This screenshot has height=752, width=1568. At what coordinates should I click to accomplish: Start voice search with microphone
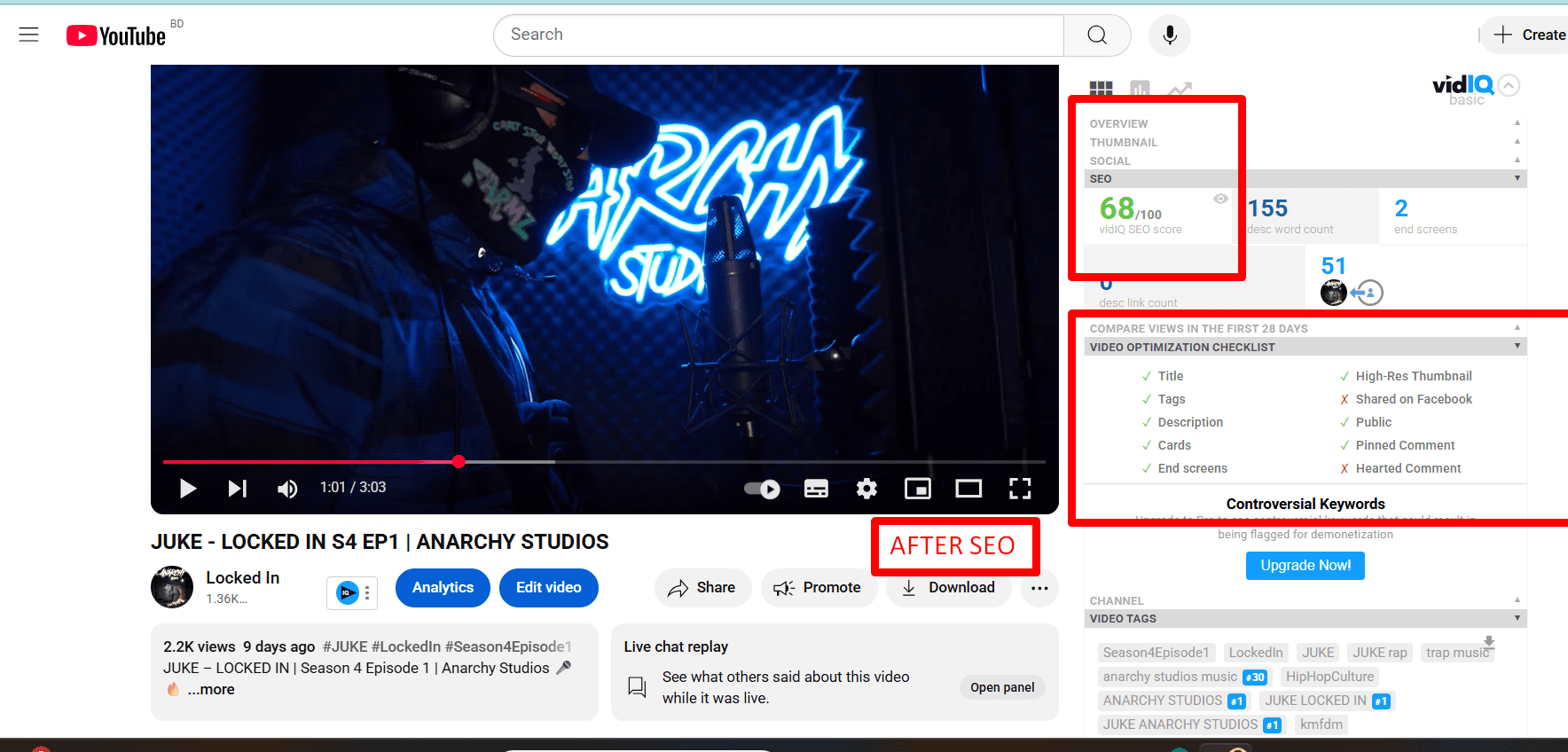1170,35
